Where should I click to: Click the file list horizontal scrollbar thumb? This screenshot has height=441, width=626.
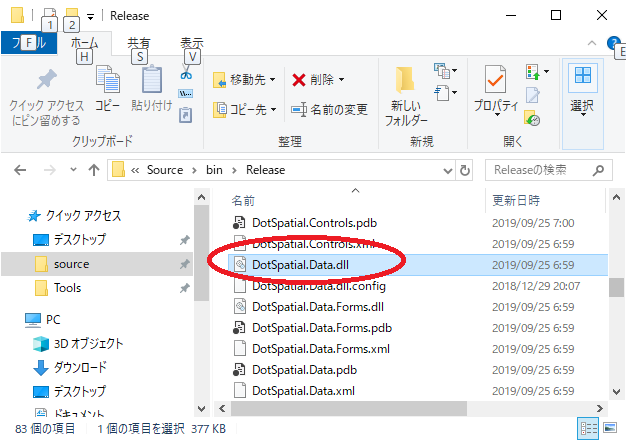[x=349, y=408]
